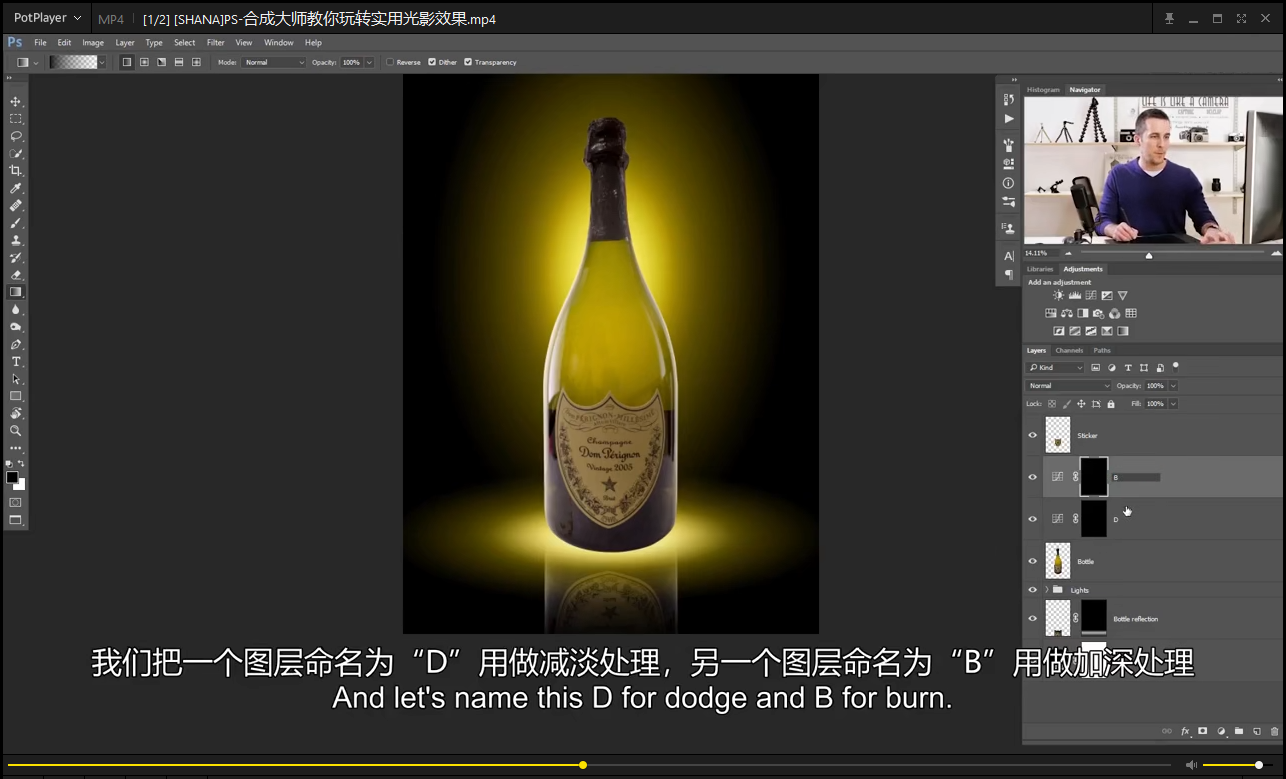The height and width of the screenshot is (779, 1286).
Task: Choose the Diamond Gradient style
Action: pos(196,62)
